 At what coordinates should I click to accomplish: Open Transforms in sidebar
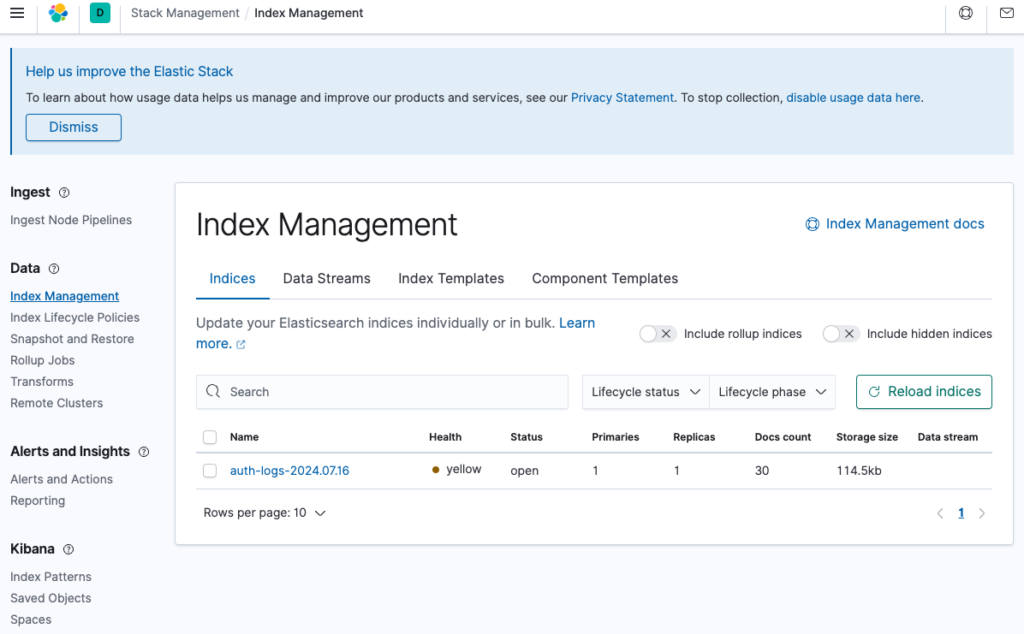[42, 381]
